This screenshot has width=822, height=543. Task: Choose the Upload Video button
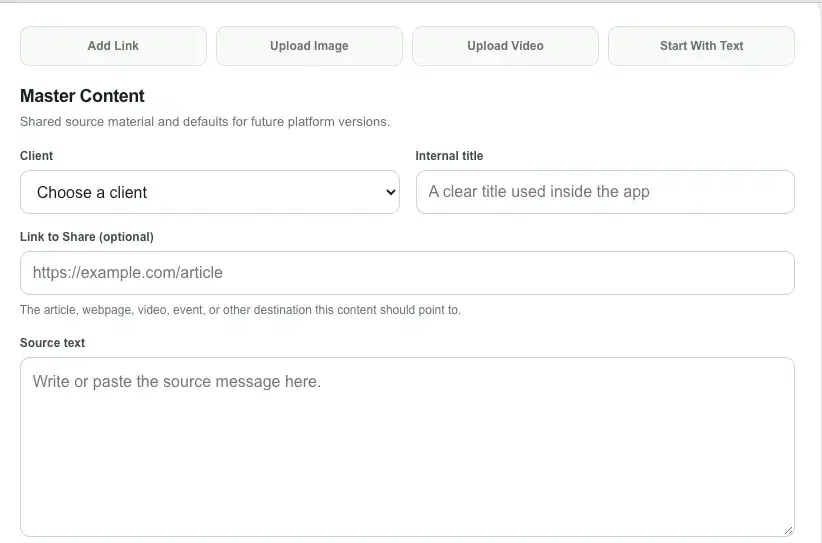(x=505, y=46)
